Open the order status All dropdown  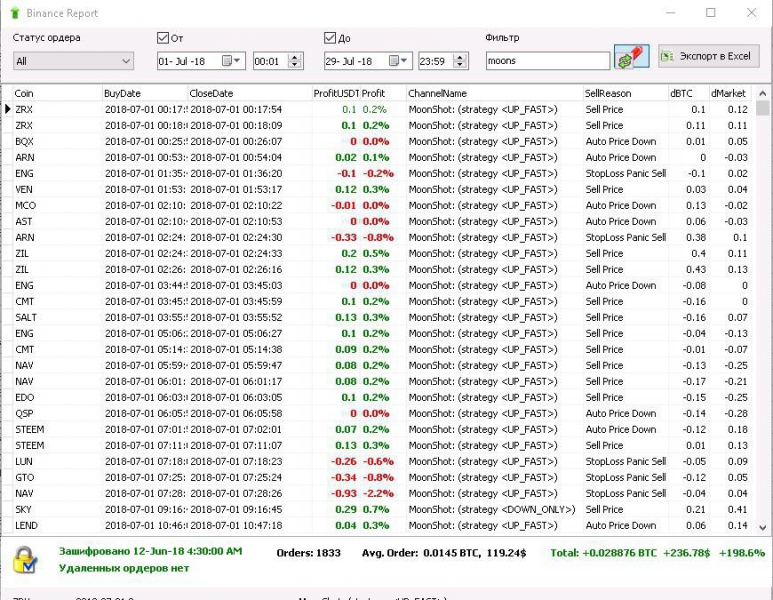(73, 61)
